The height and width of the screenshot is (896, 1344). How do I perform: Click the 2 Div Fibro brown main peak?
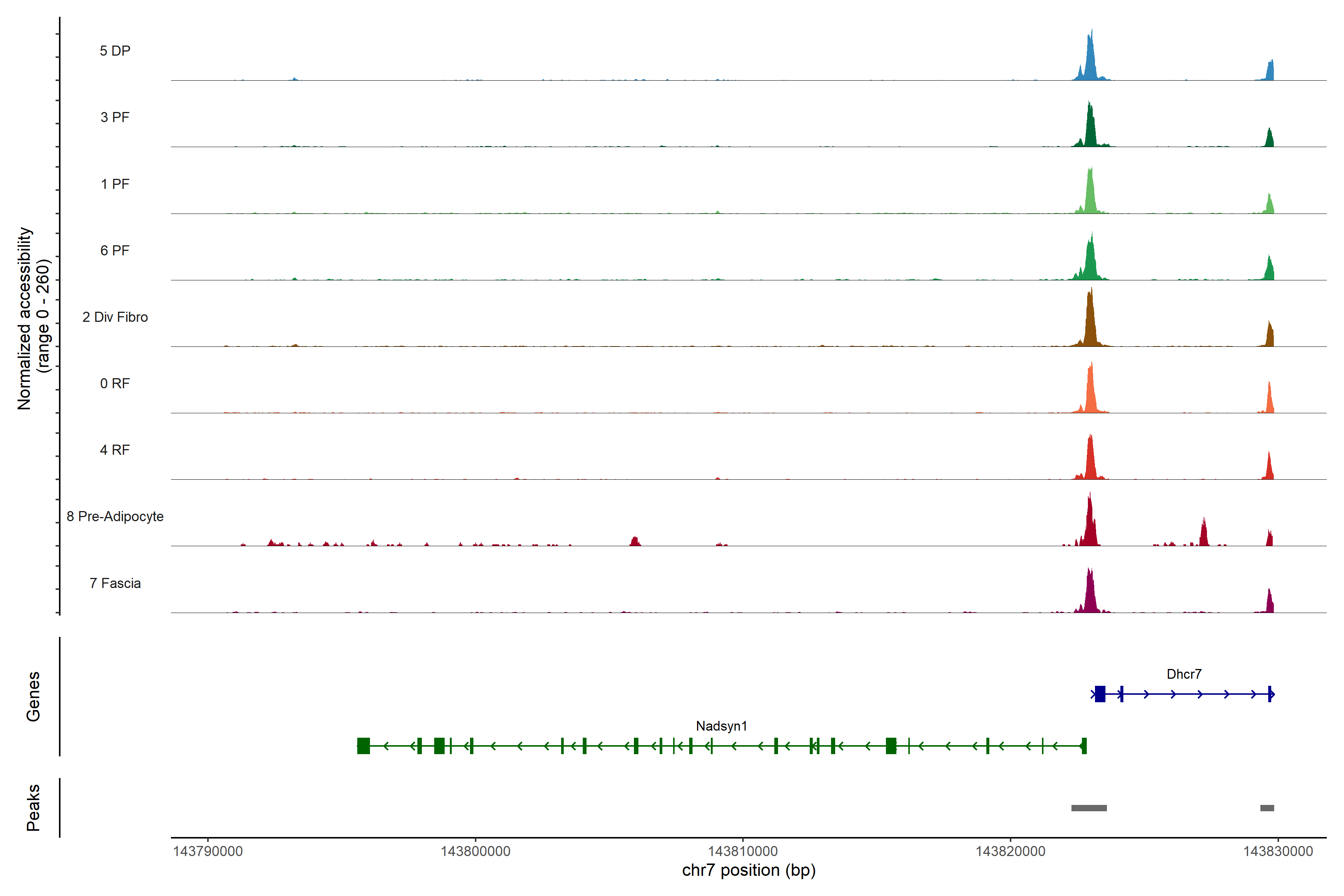point(1090,323)
